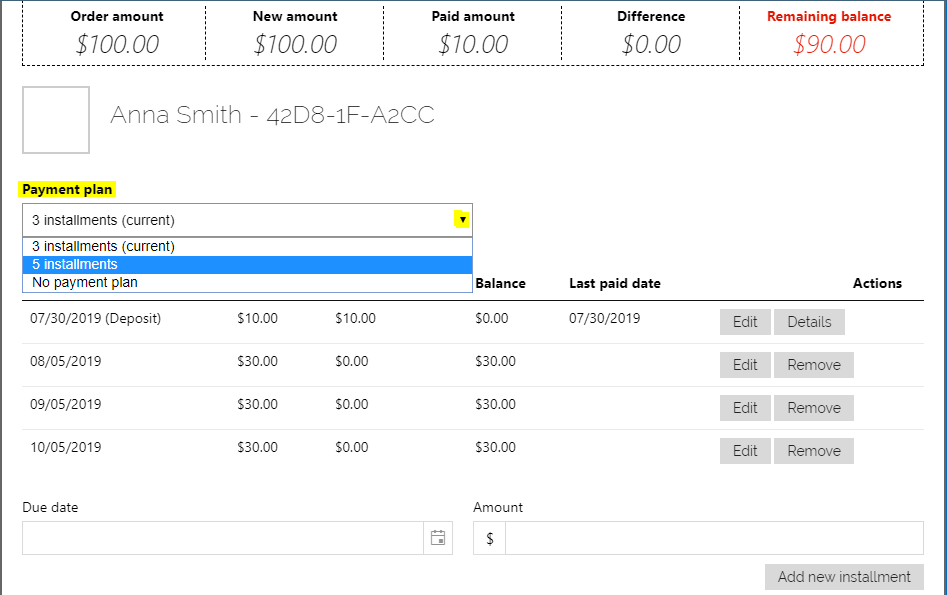View Details of the deposit installment
947x595 pixels.
point(809,322)
